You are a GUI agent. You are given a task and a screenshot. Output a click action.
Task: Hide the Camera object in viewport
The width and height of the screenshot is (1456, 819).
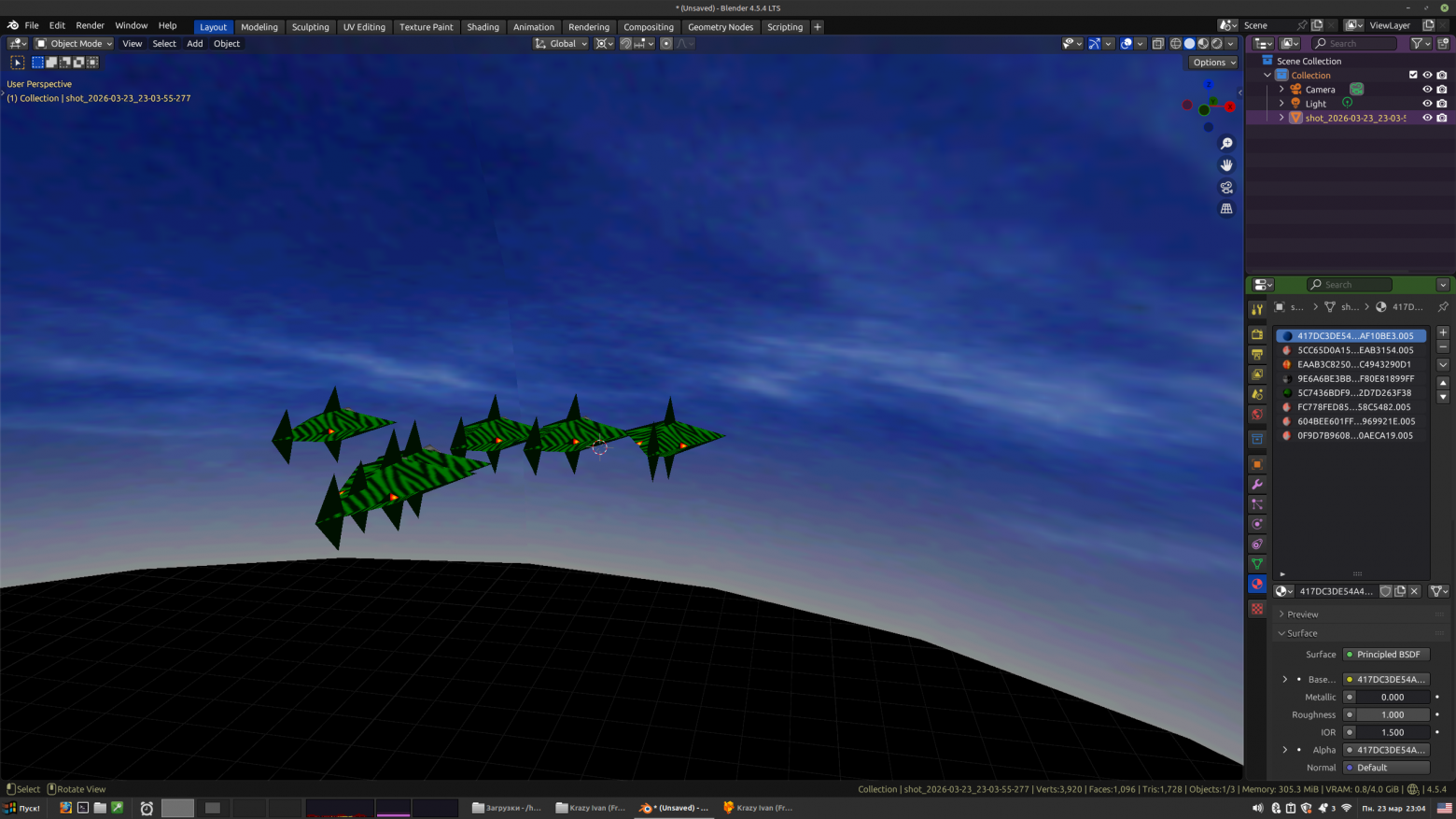tap(1427, 90)
